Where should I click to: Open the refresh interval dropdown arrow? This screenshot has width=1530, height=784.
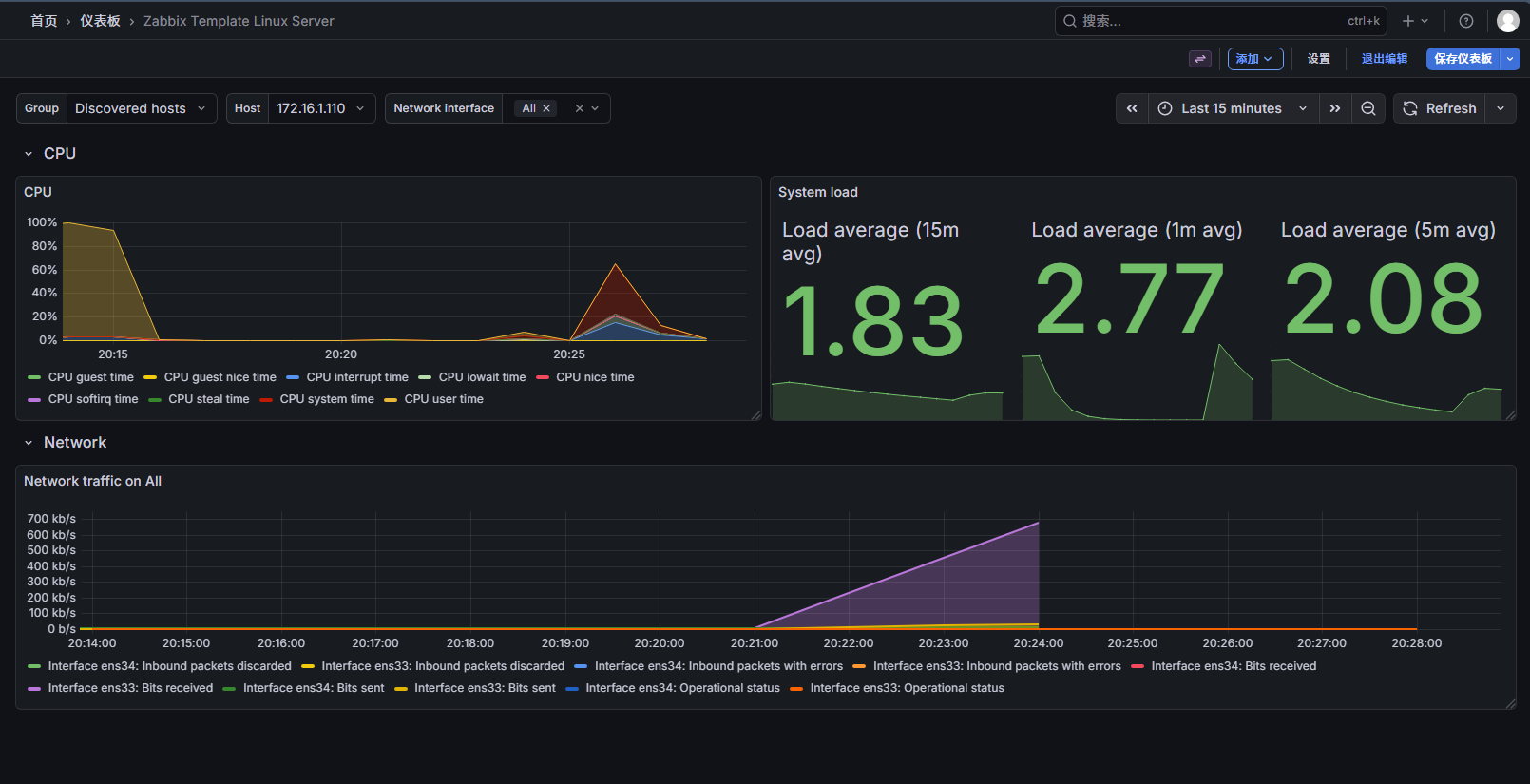[1501, 108]
